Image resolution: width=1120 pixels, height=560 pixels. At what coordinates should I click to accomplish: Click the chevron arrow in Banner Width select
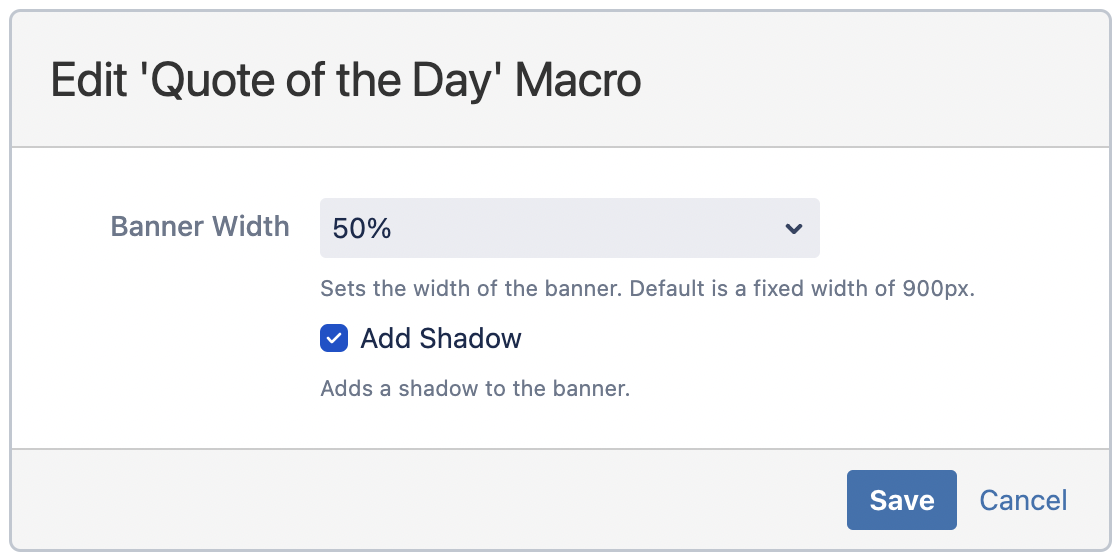(794, 229)
